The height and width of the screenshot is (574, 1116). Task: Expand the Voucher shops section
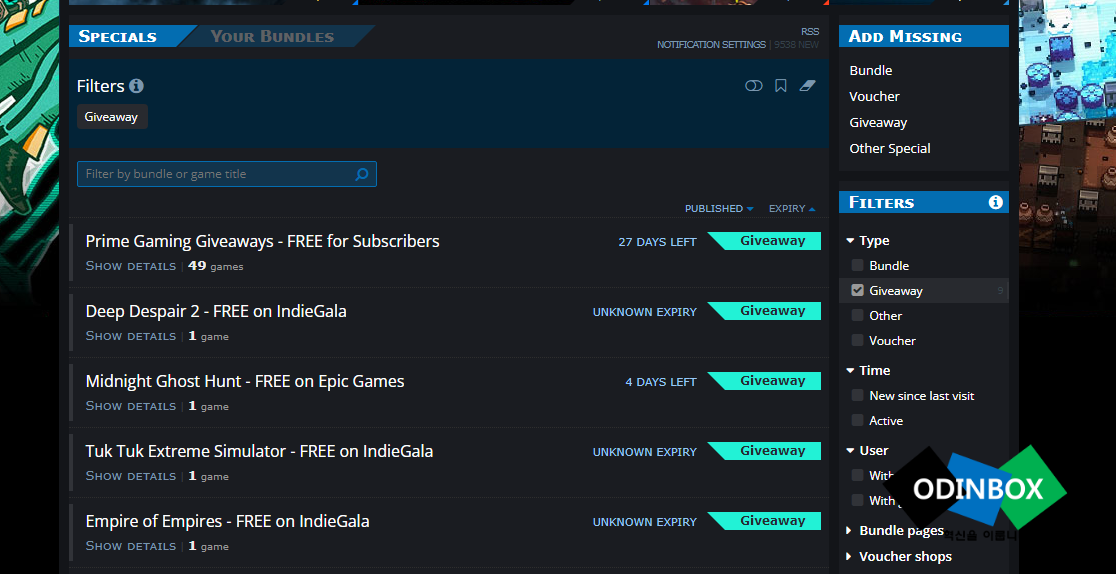(x=898, y=556)
